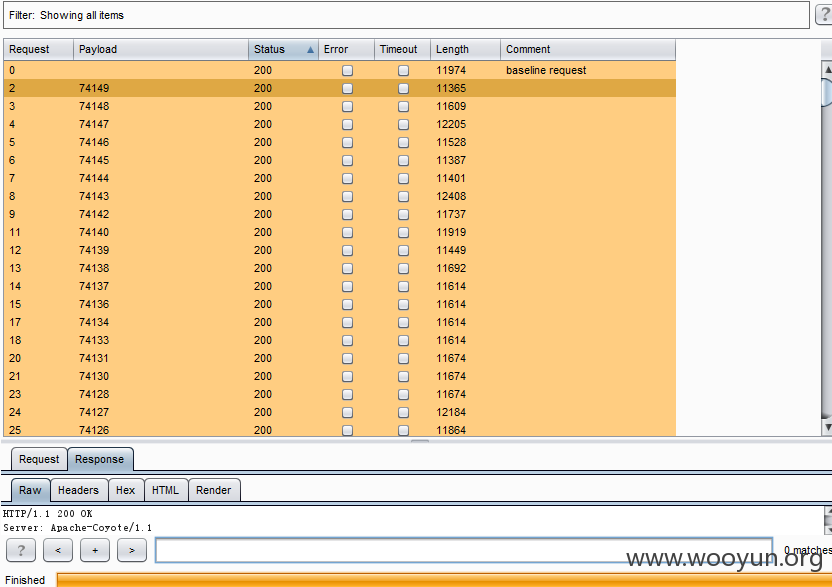Select the baseline request row comment
This screenshot has width=832, height=587.
point(546,70)
